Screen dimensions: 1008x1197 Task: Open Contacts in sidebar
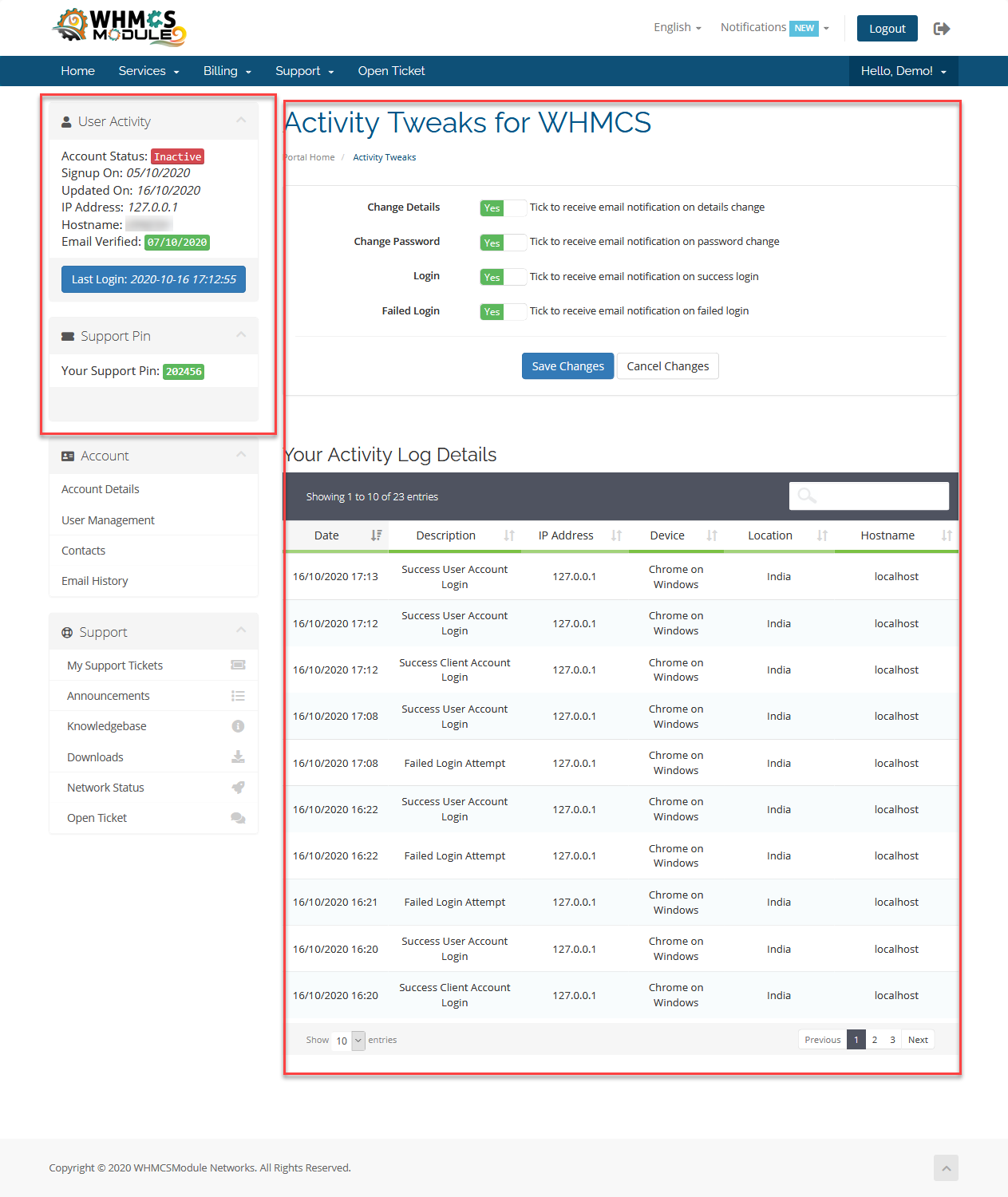coord(83,551)
